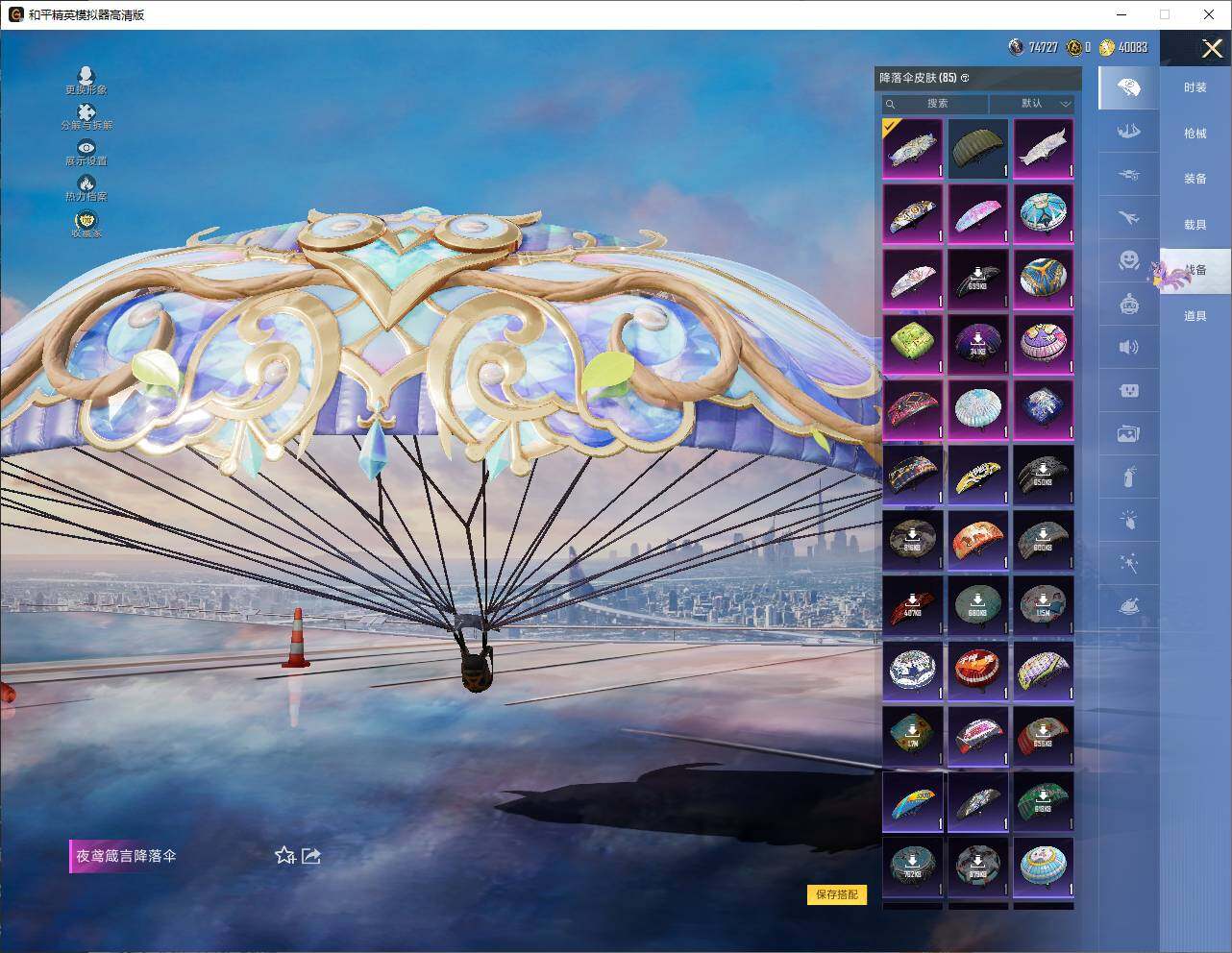Select the blue and white snowflake parachute skin
The width and height of the screenshot is (1232, 953).
(x=912, y=671)
